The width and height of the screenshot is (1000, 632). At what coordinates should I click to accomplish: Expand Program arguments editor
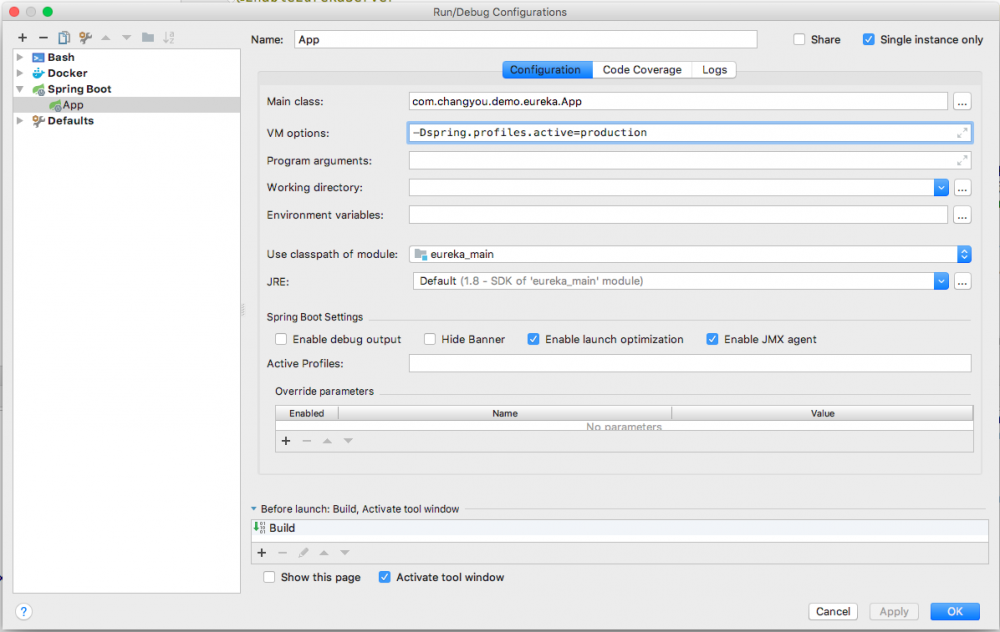click(962, 161)
